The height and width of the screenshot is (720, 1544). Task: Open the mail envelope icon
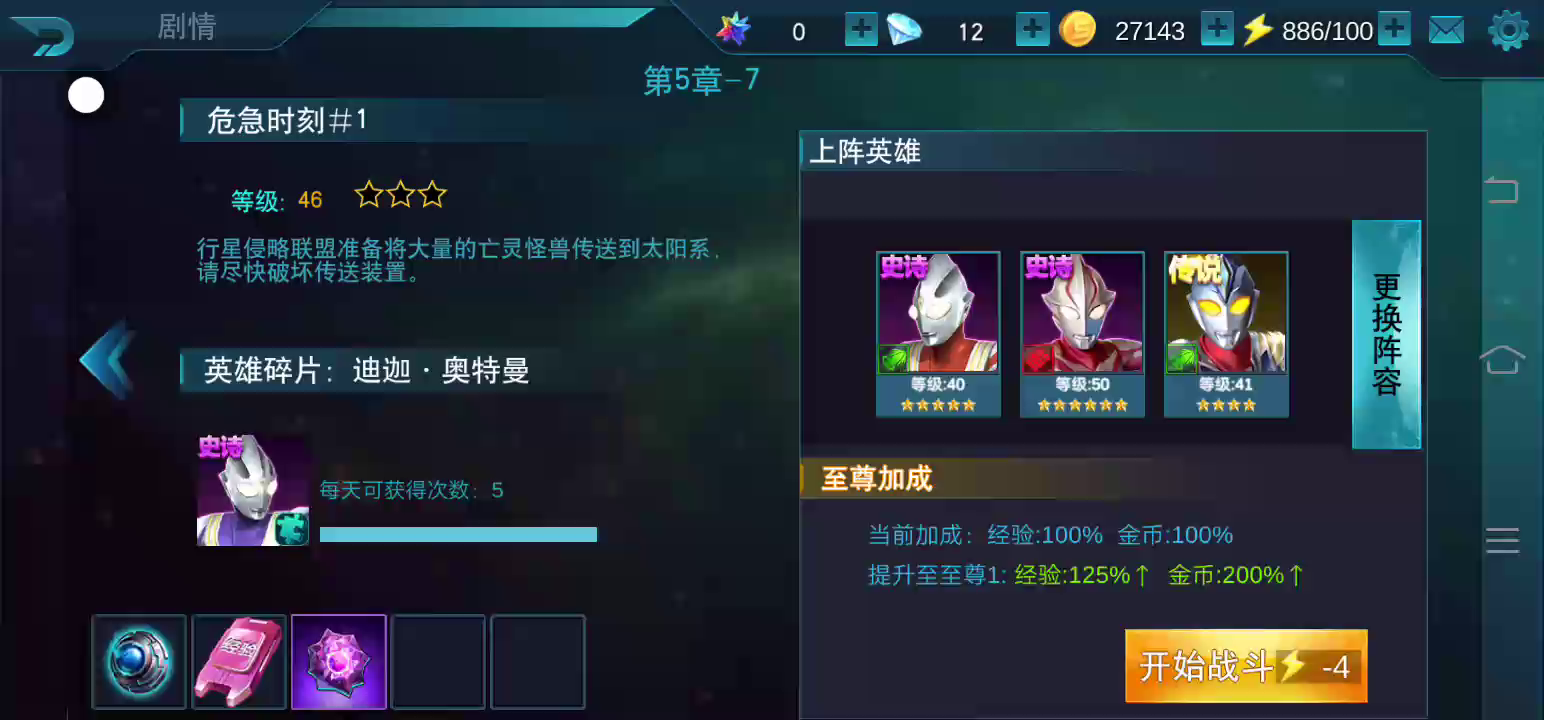[1446, 30]
